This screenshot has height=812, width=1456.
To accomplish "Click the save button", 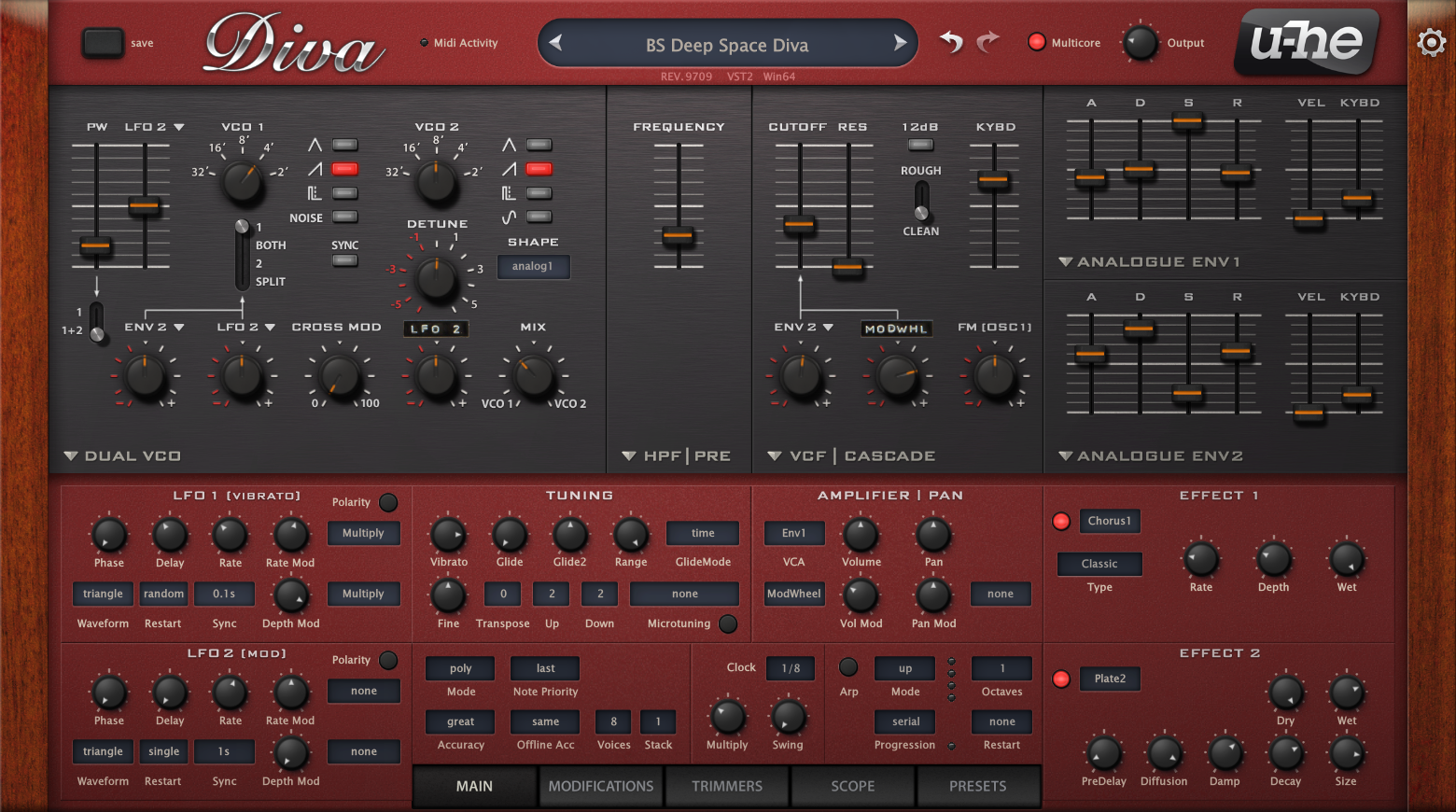I will point(103,43).
